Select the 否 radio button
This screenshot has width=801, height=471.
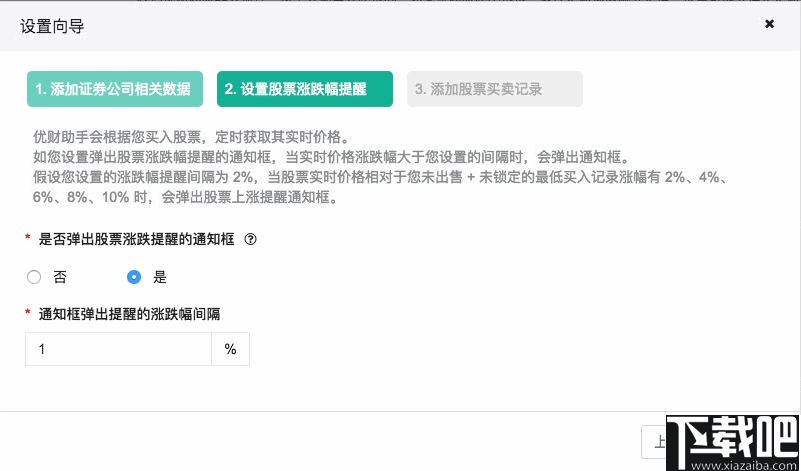pos(34,277)
